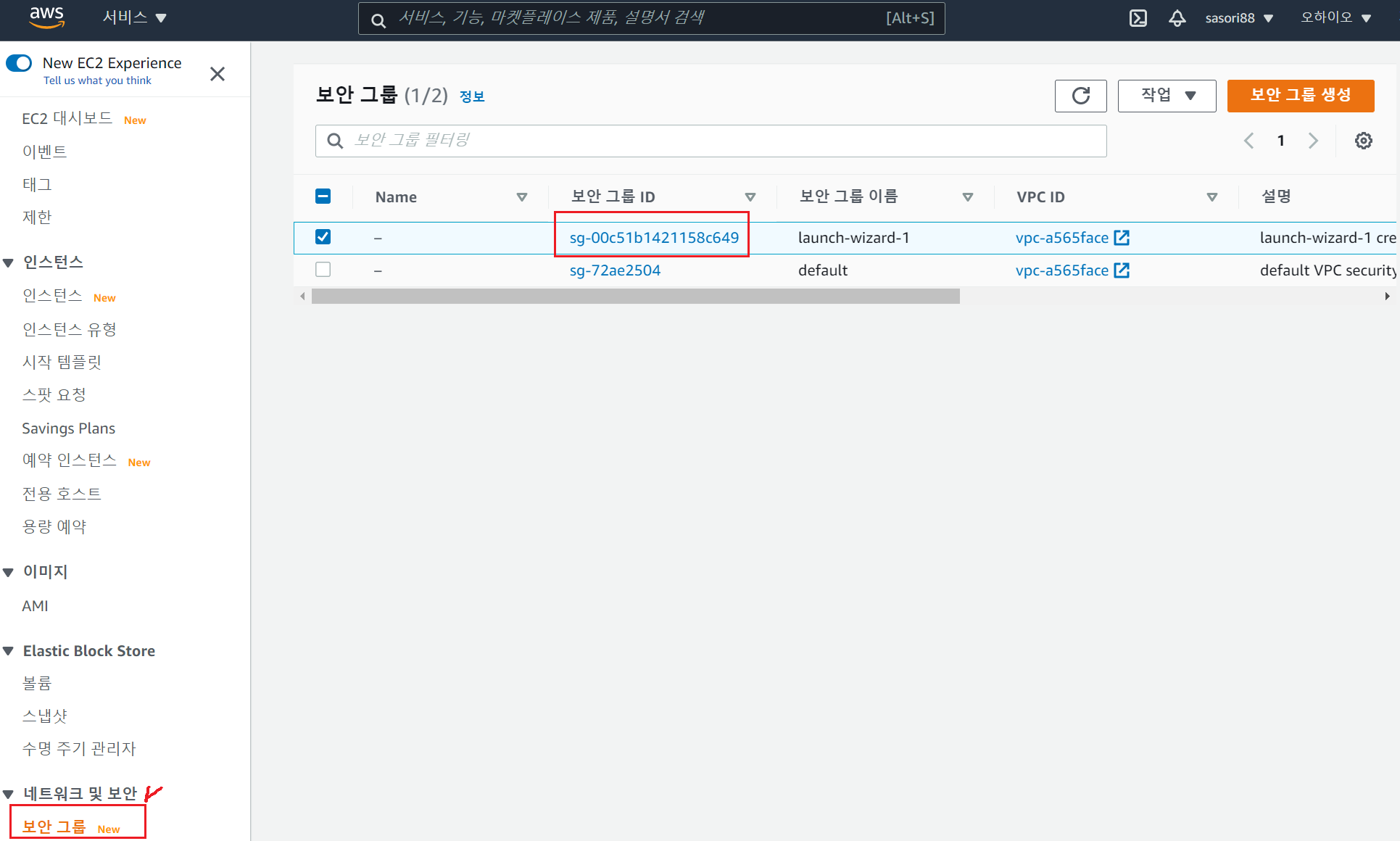Select 볼륨 in the sidebar
1400x841 pixels.
[x=37, y=683]
